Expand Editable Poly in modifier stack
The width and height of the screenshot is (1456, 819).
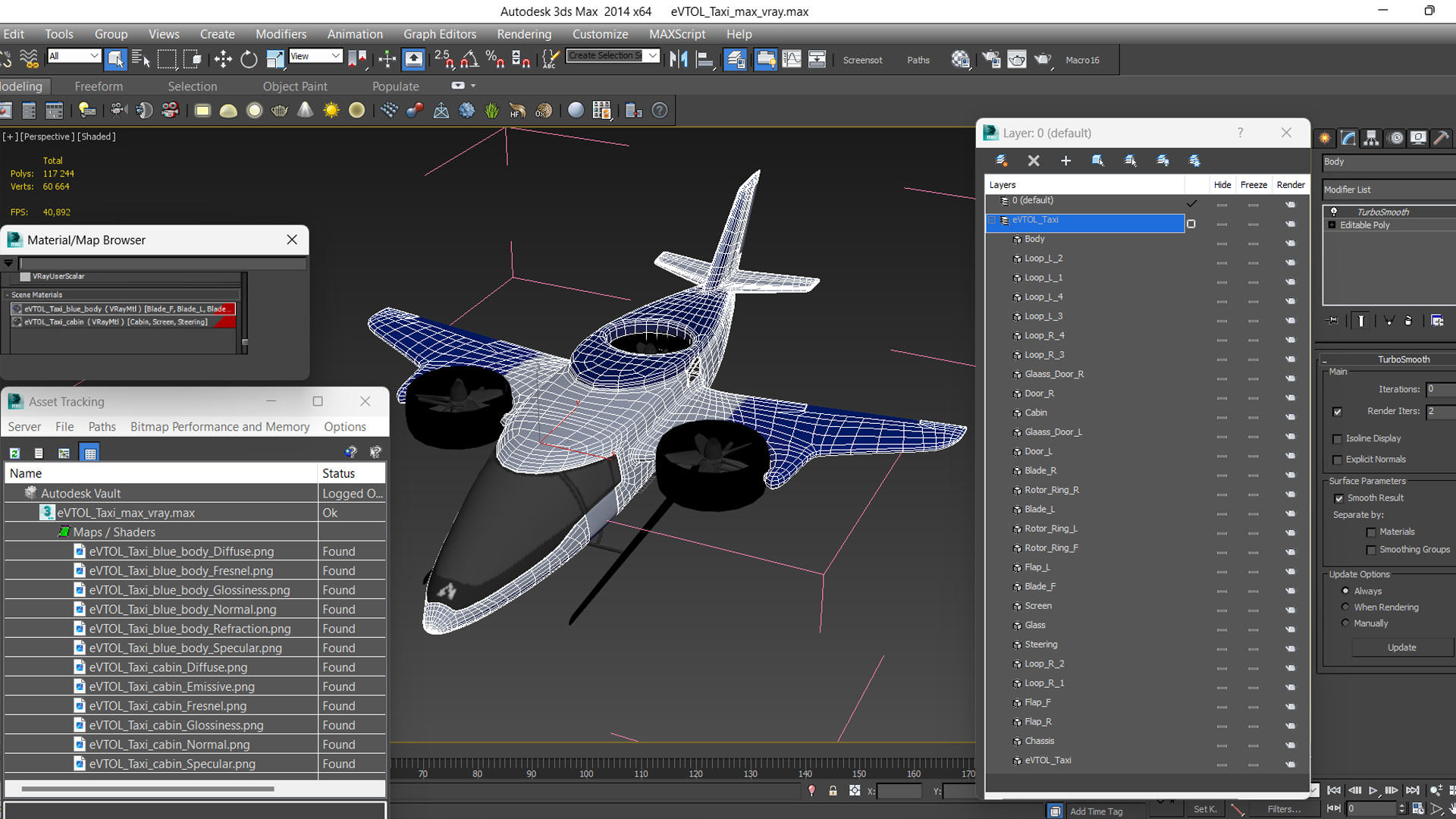click(1332, 225)
